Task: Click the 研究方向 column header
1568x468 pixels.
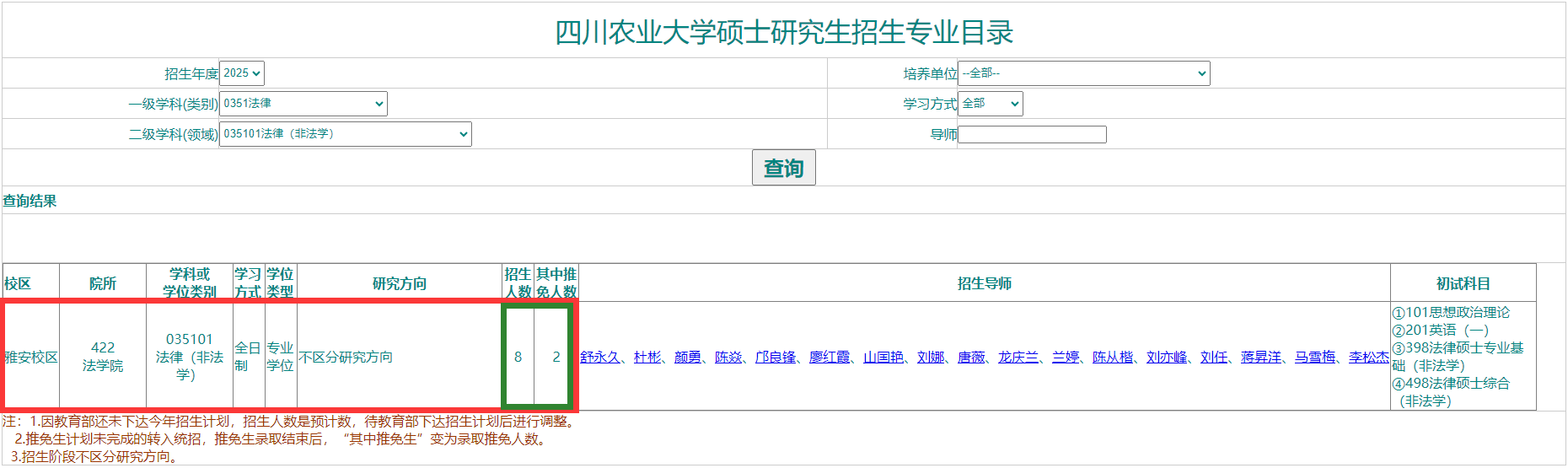Action: pos(400,283)
